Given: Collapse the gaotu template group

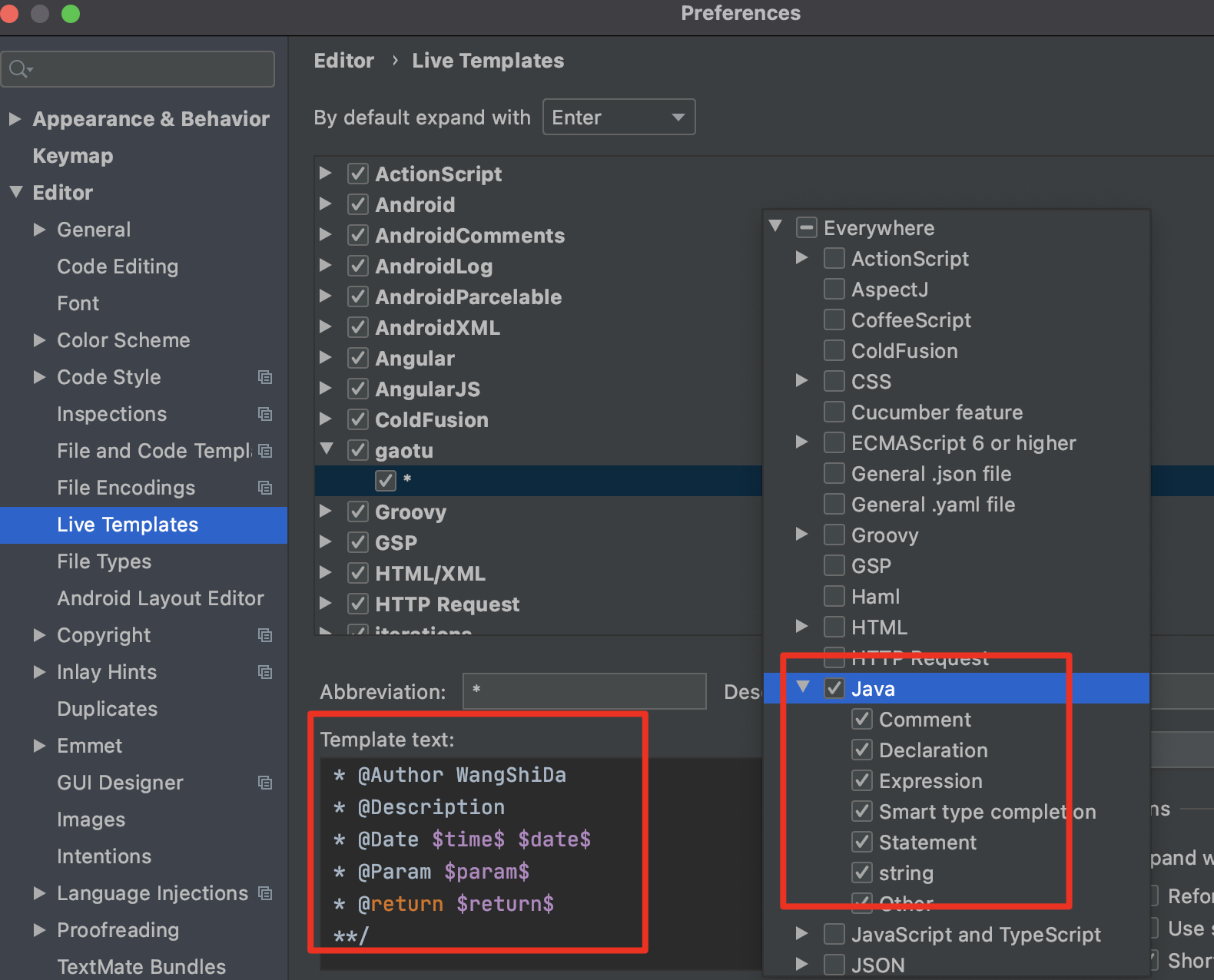Looking at the screenshot, I should [x=327, y=449].
